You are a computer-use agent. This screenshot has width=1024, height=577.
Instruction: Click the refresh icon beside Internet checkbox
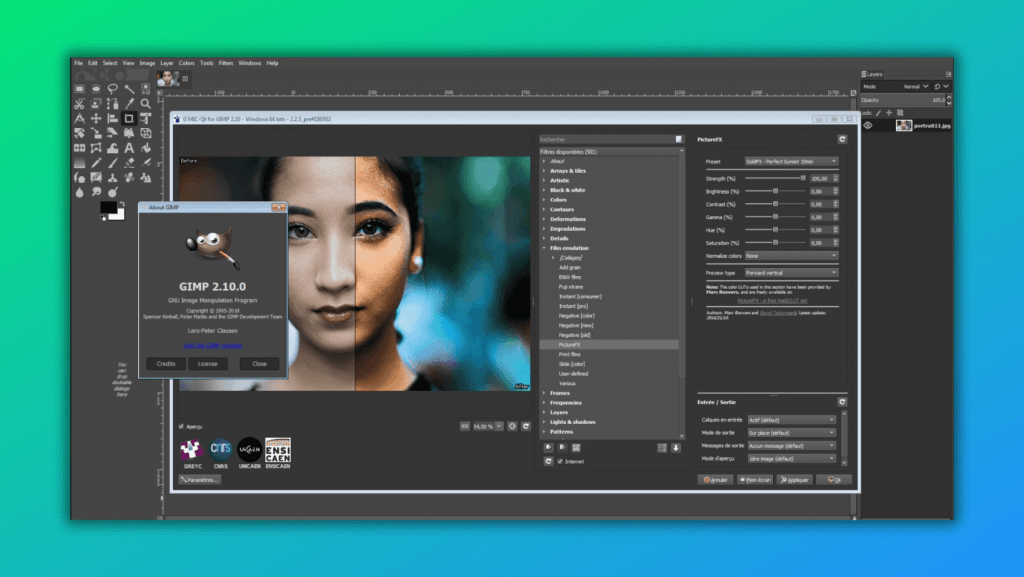coord(549,461)
